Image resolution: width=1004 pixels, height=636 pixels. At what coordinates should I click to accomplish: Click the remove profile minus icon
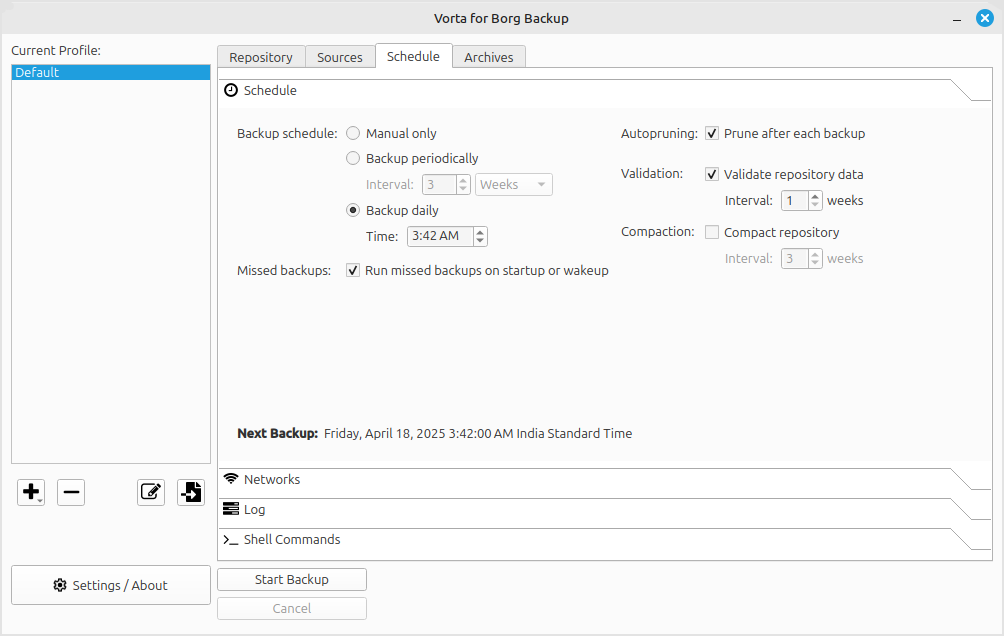(x=71, y=491)
